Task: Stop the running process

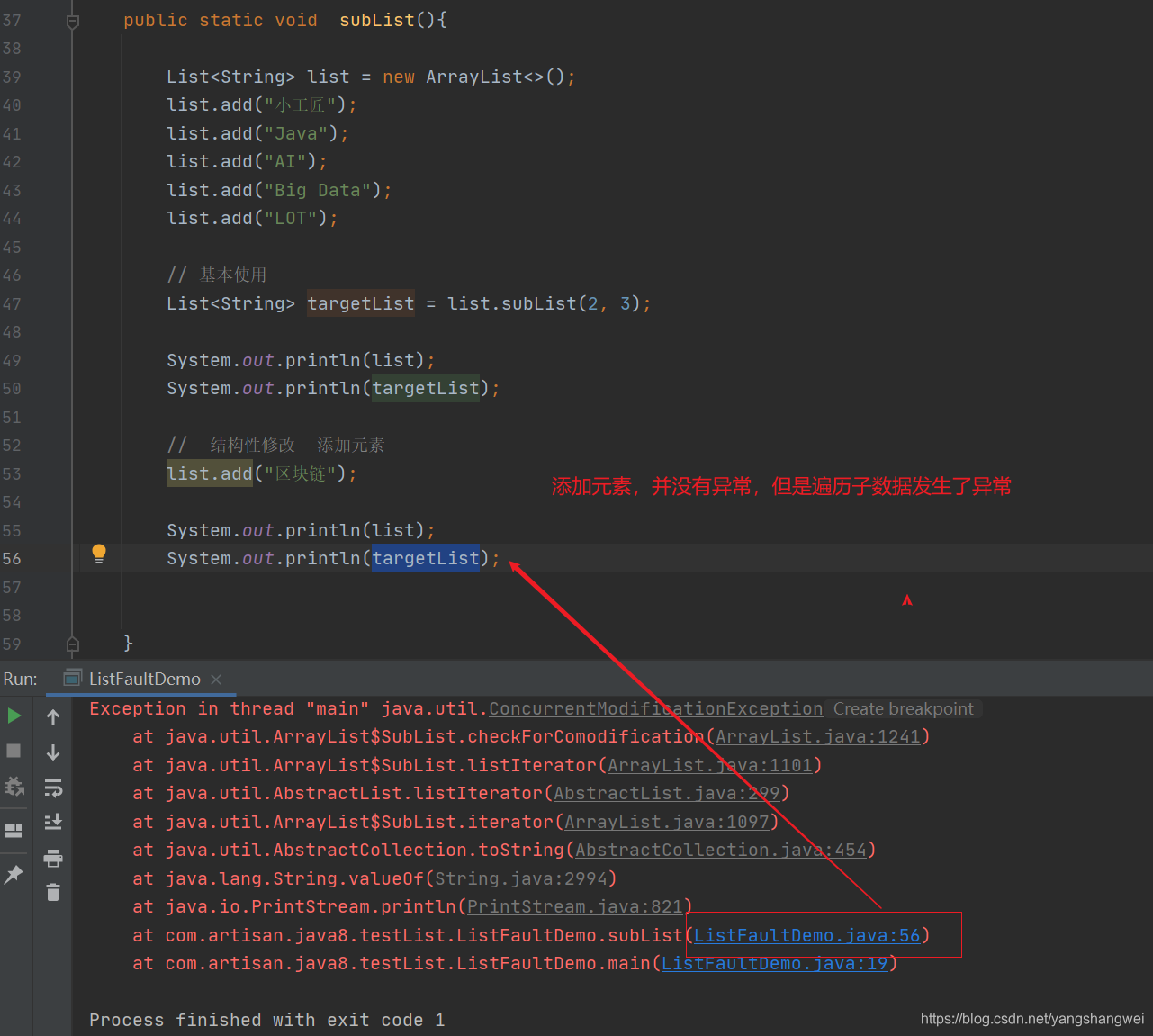Action: pyautogui.click(x=14, y=751)
